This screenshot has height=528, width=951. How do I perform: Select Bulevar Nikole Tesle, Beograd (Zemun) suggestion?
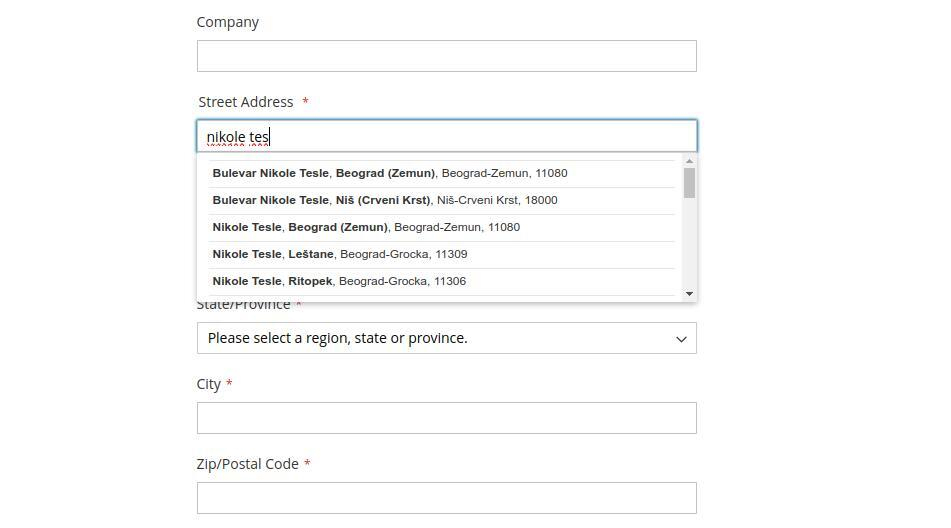390,173
